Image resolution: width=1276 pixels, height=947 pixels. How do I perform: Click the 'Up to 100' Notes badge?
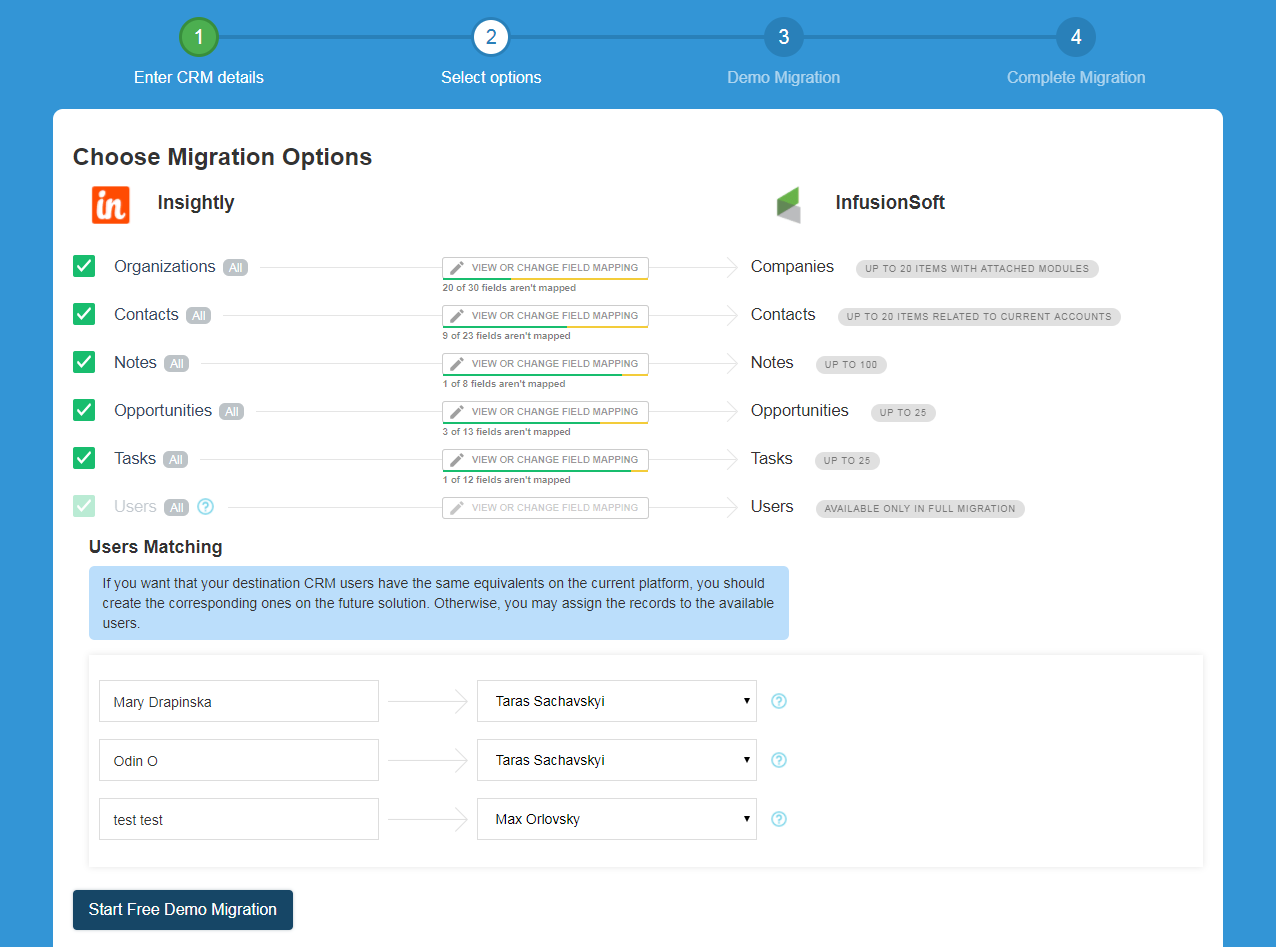coord(851,365)
